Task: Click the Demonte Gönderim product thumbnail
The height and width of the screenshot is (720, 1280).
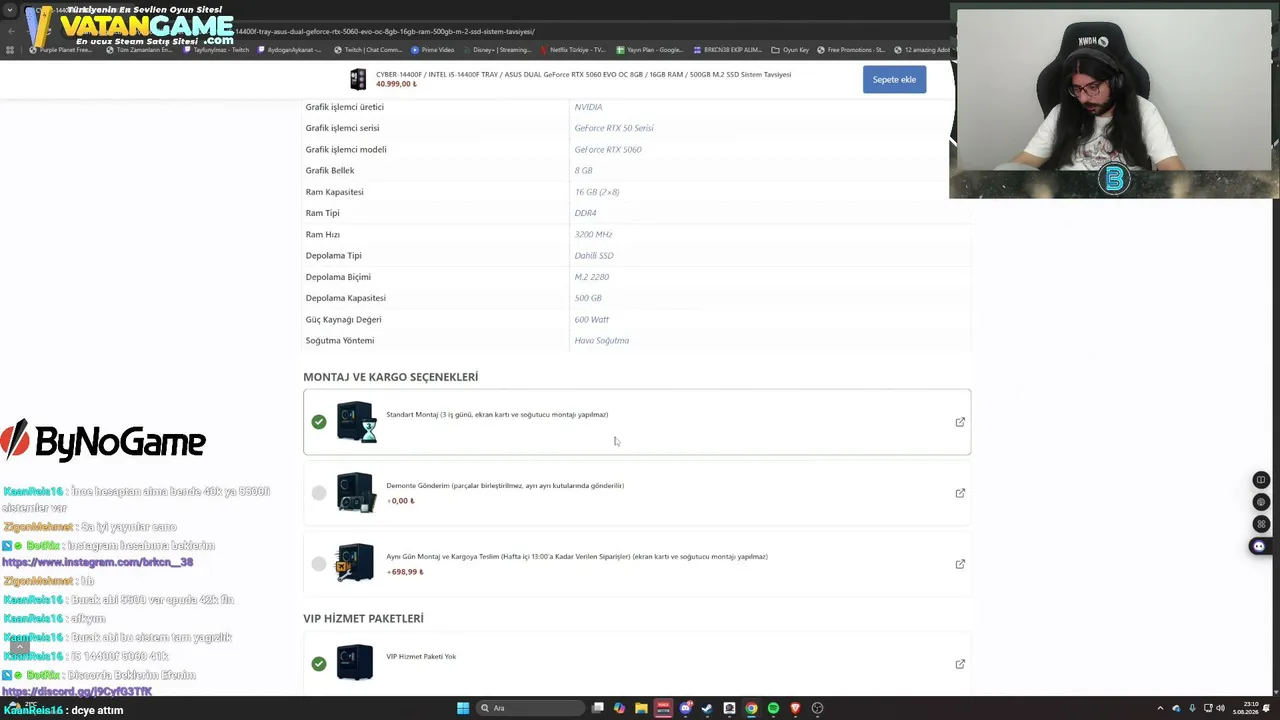Action: (356, 493)
